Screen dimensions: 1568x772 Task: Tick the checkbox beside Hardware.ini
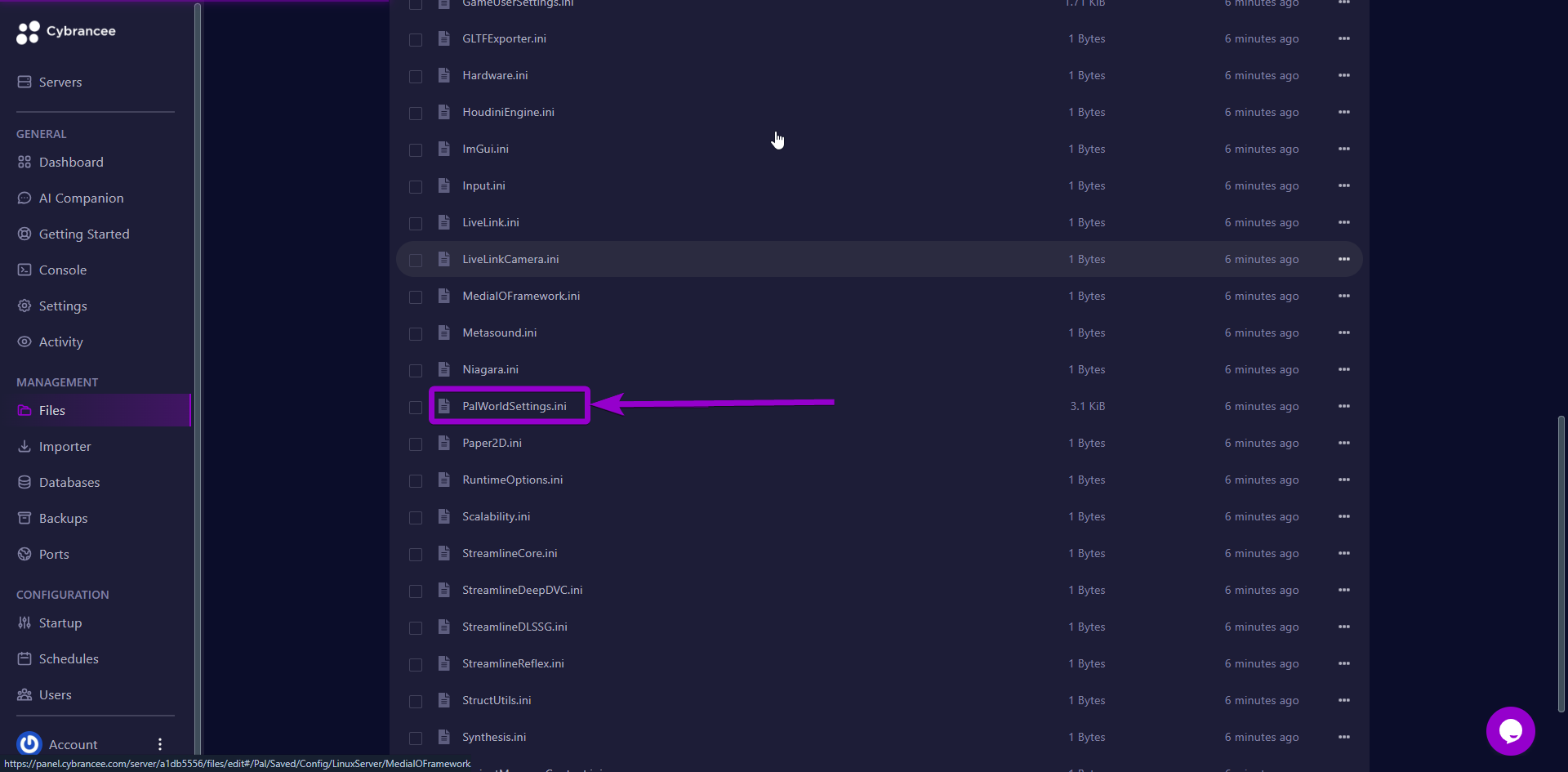[x=416, y=76]
